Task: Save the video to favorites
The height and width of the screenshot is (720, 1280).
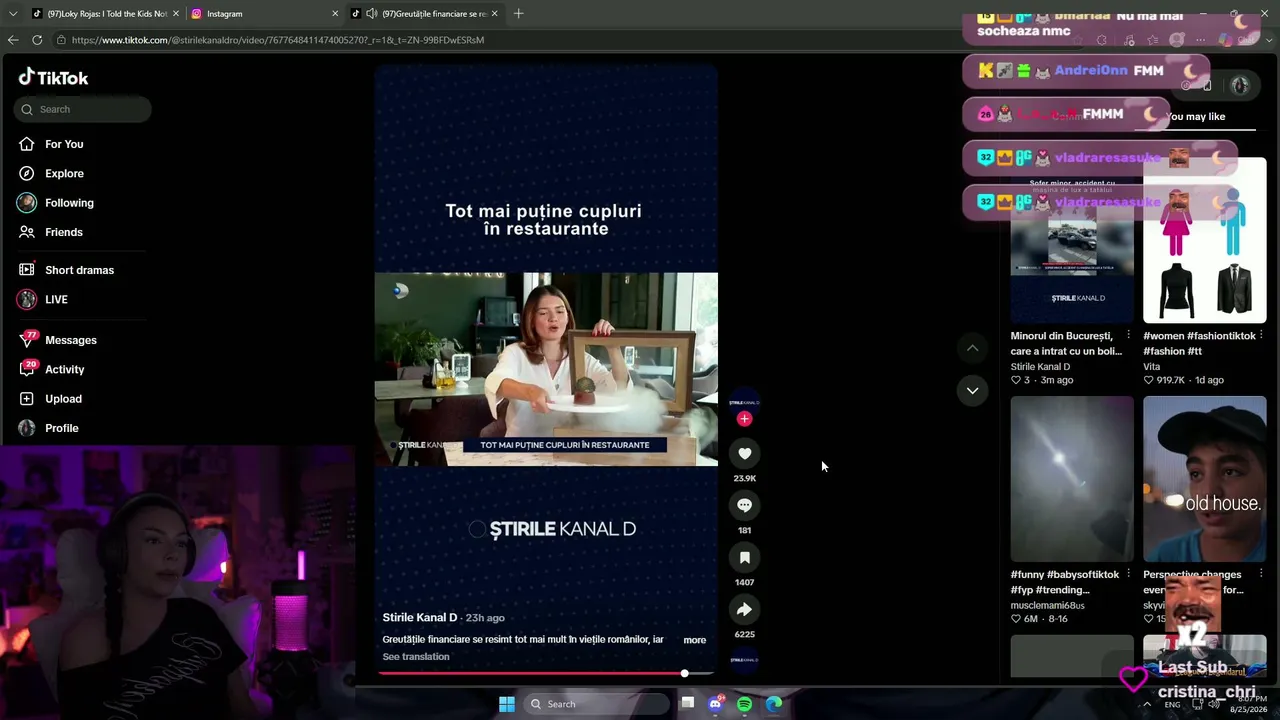Action: click(744, 558)
